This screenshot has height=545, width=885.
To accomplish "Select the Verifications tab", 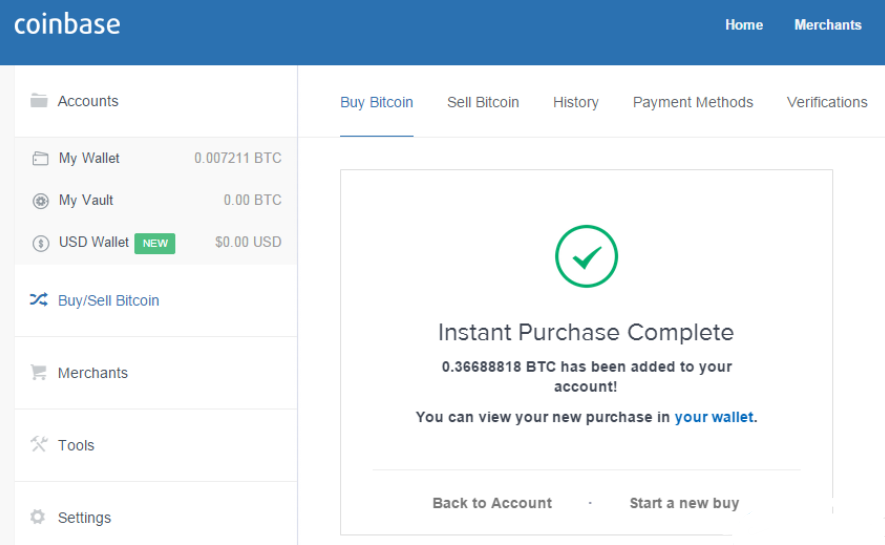I will [827, 102].
